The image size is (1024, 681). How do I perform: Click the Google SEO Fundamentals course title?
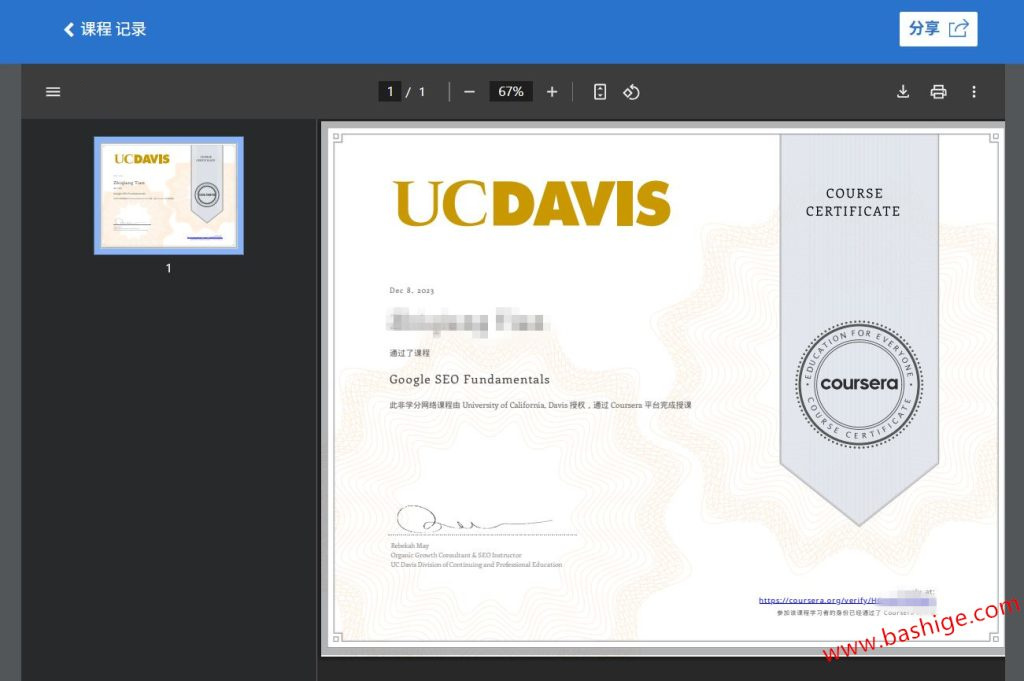pos(470,379)
